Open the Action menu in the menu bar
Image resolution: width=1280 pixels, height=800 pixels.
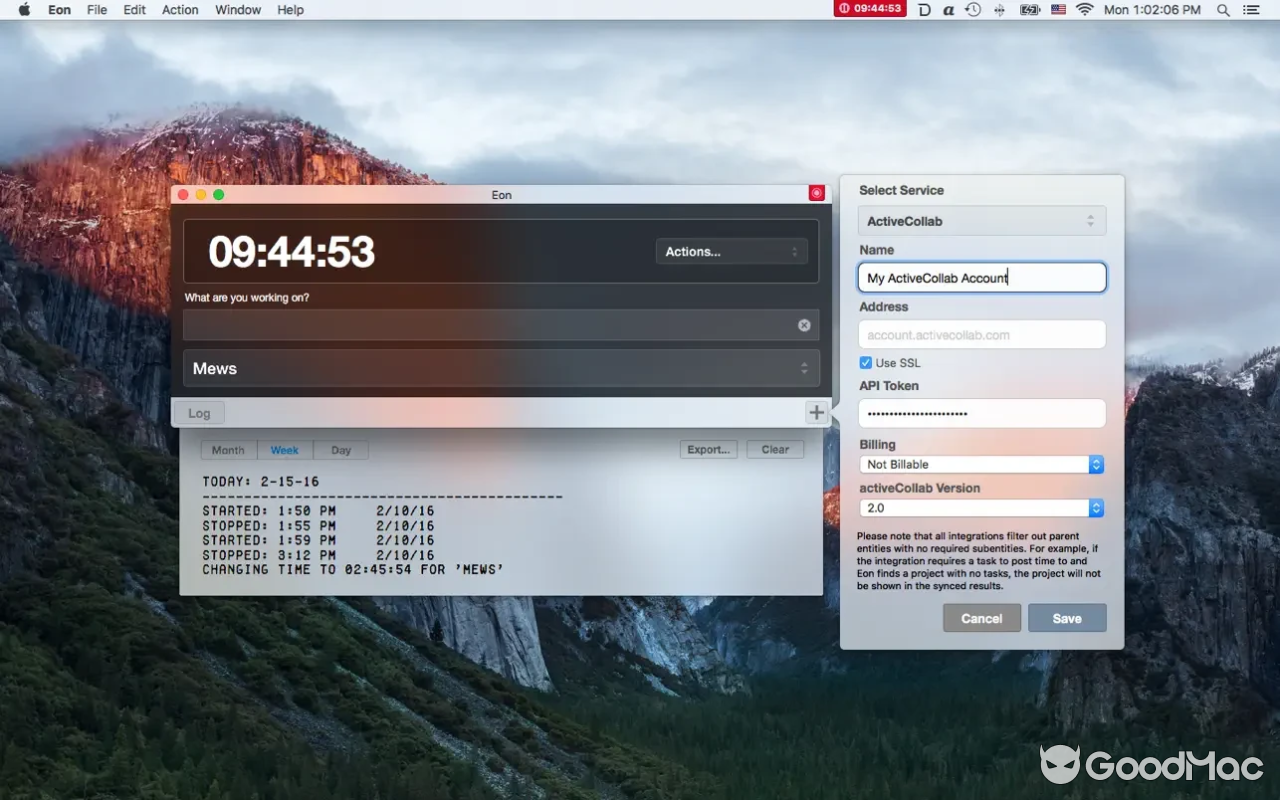pos(180,9)
